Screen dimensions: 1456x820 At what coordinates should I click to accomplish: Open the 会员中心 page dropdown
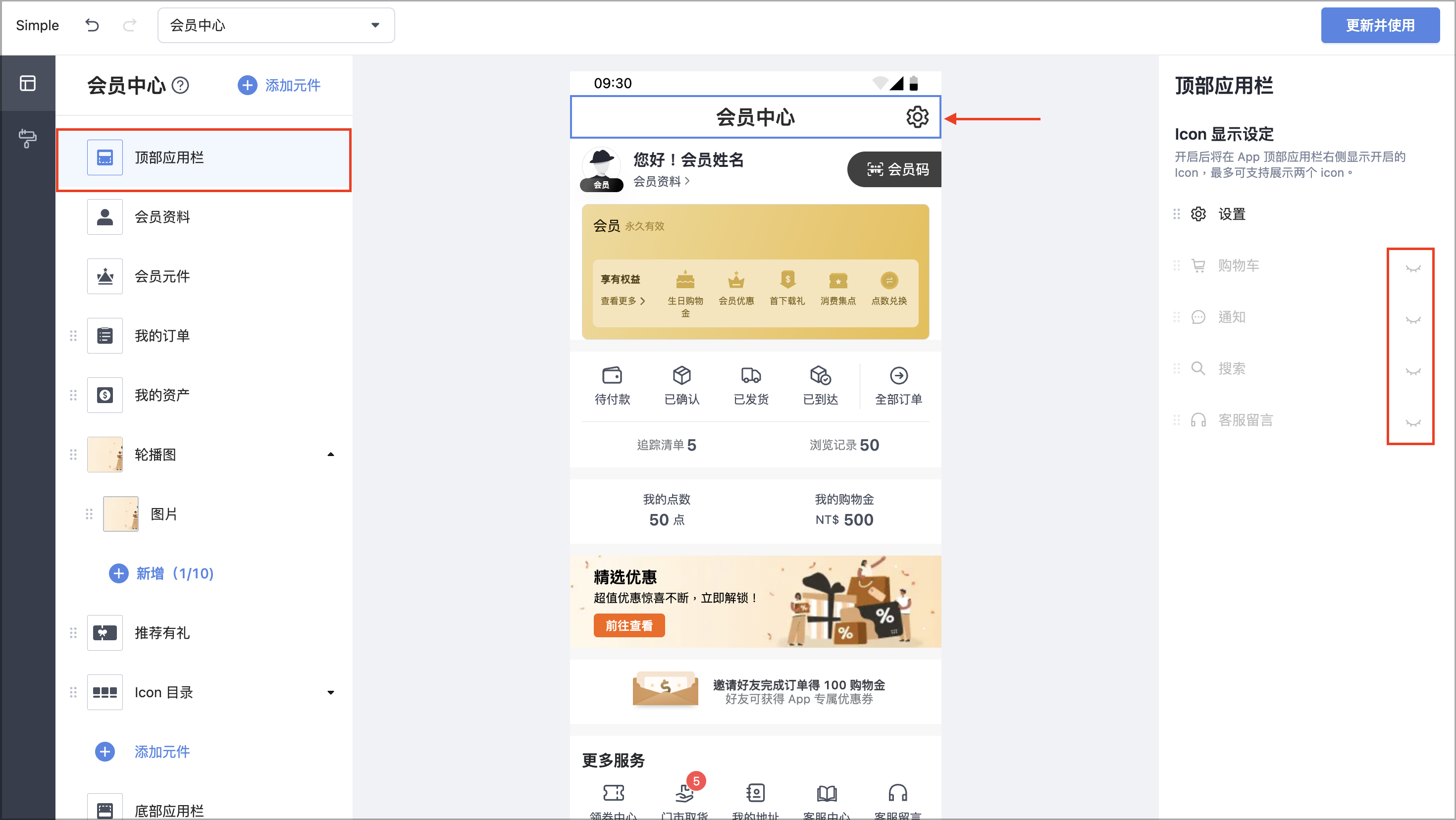[x=276, y=25]
